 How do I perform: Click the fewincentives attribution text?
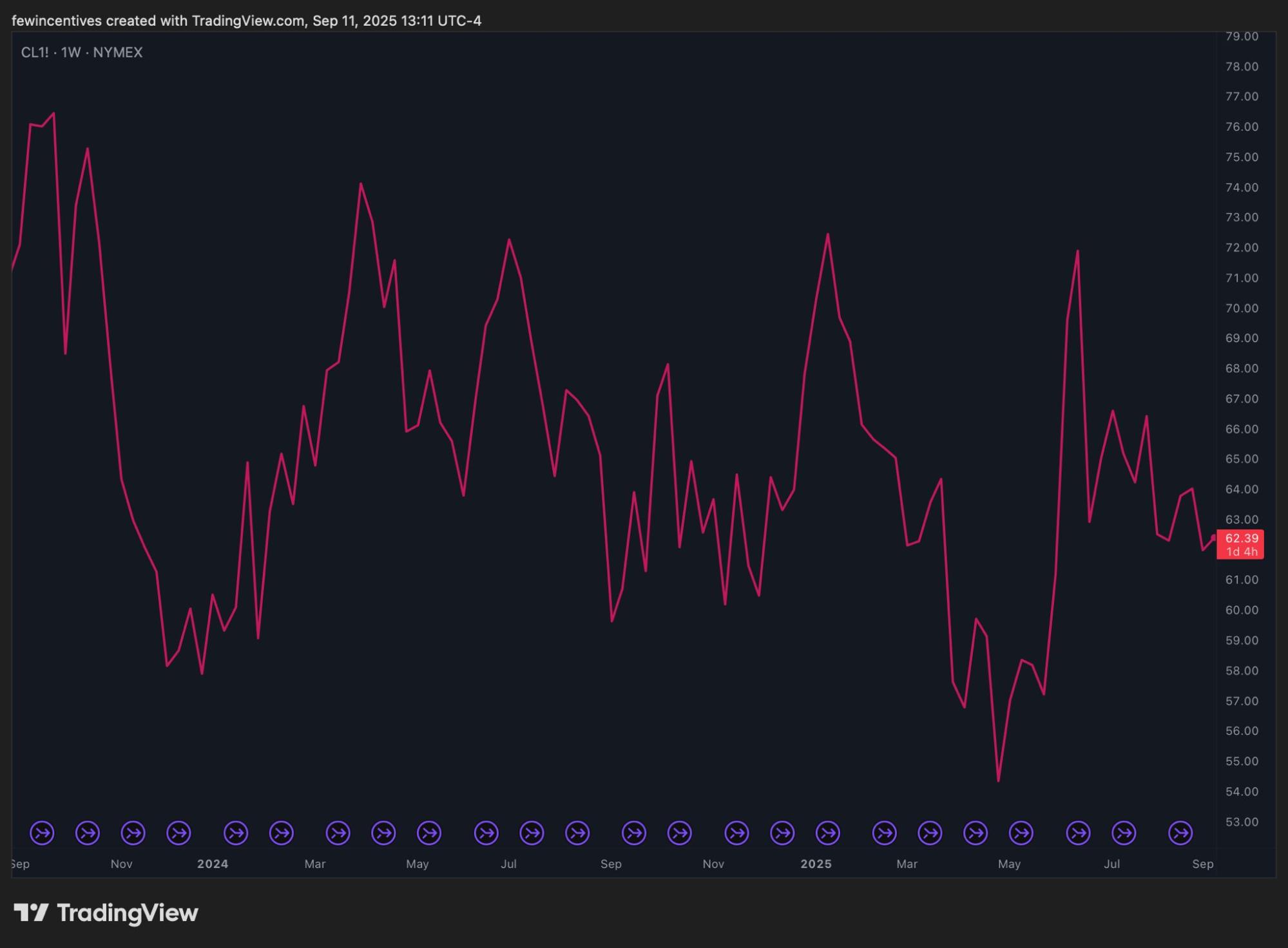click(57, 21)
